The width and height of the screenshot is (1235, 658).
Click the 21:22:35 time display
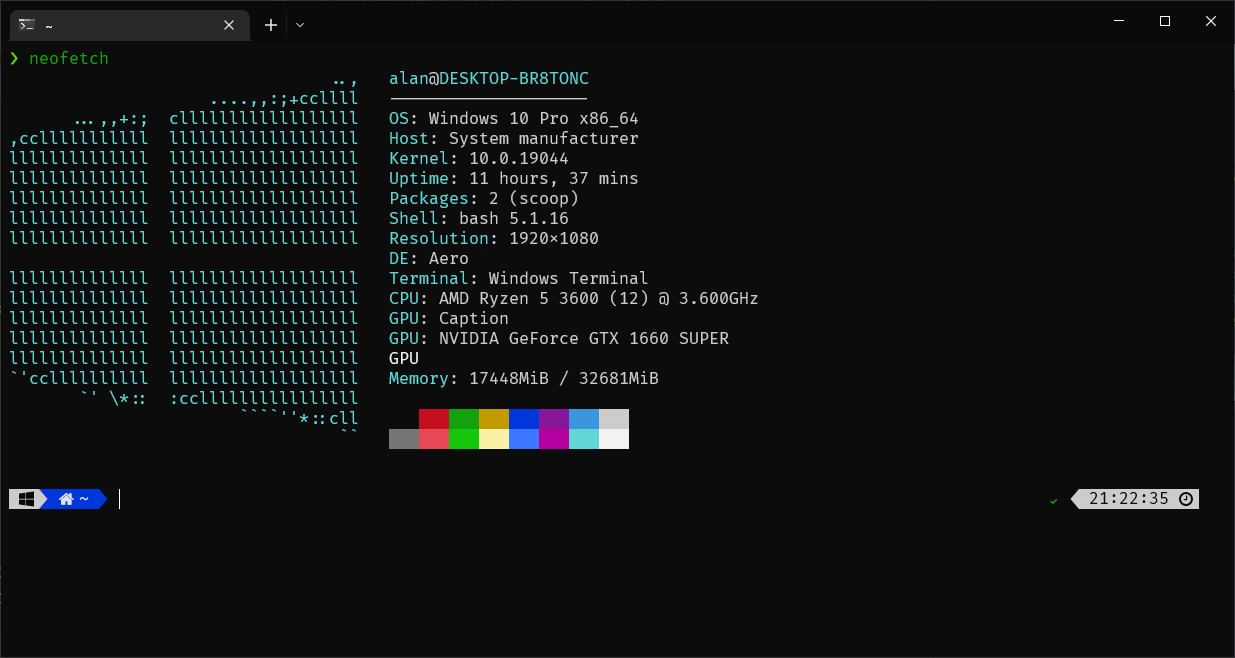click(1128, 499)
